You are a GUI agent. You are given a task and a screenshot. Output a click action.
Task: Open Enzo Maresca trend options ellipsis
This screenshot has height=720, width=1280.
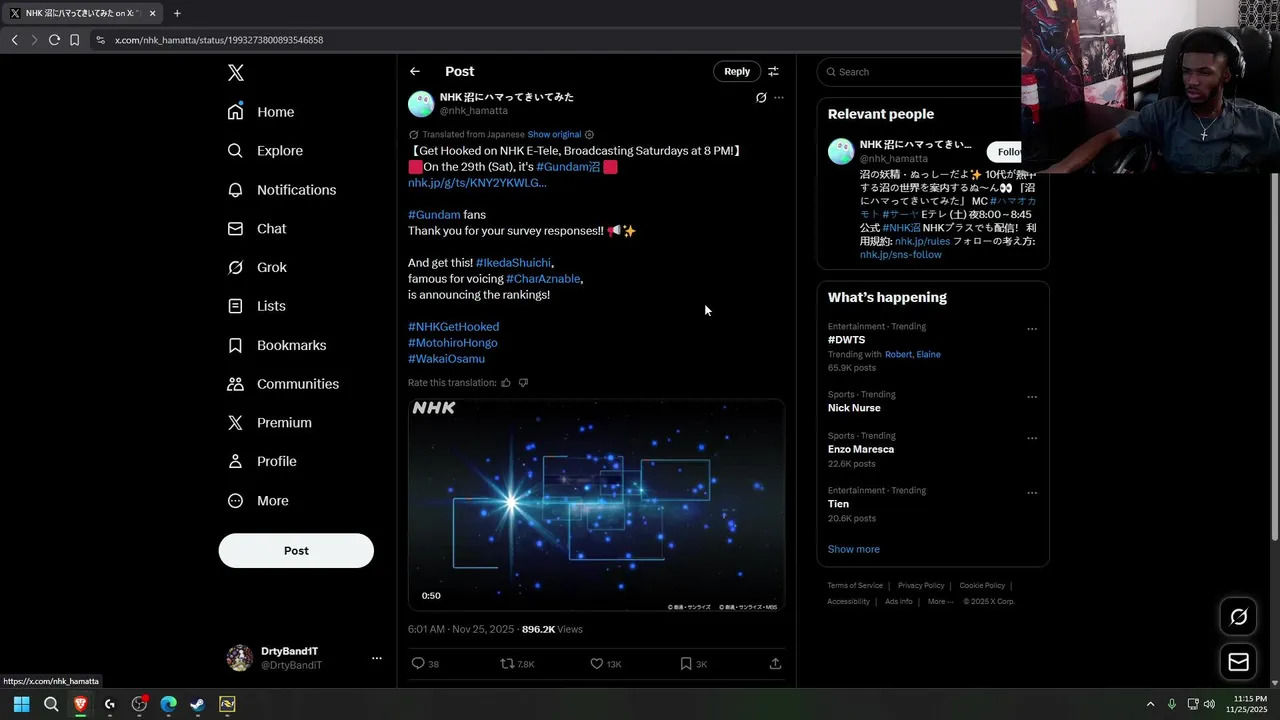(1032, 438)
